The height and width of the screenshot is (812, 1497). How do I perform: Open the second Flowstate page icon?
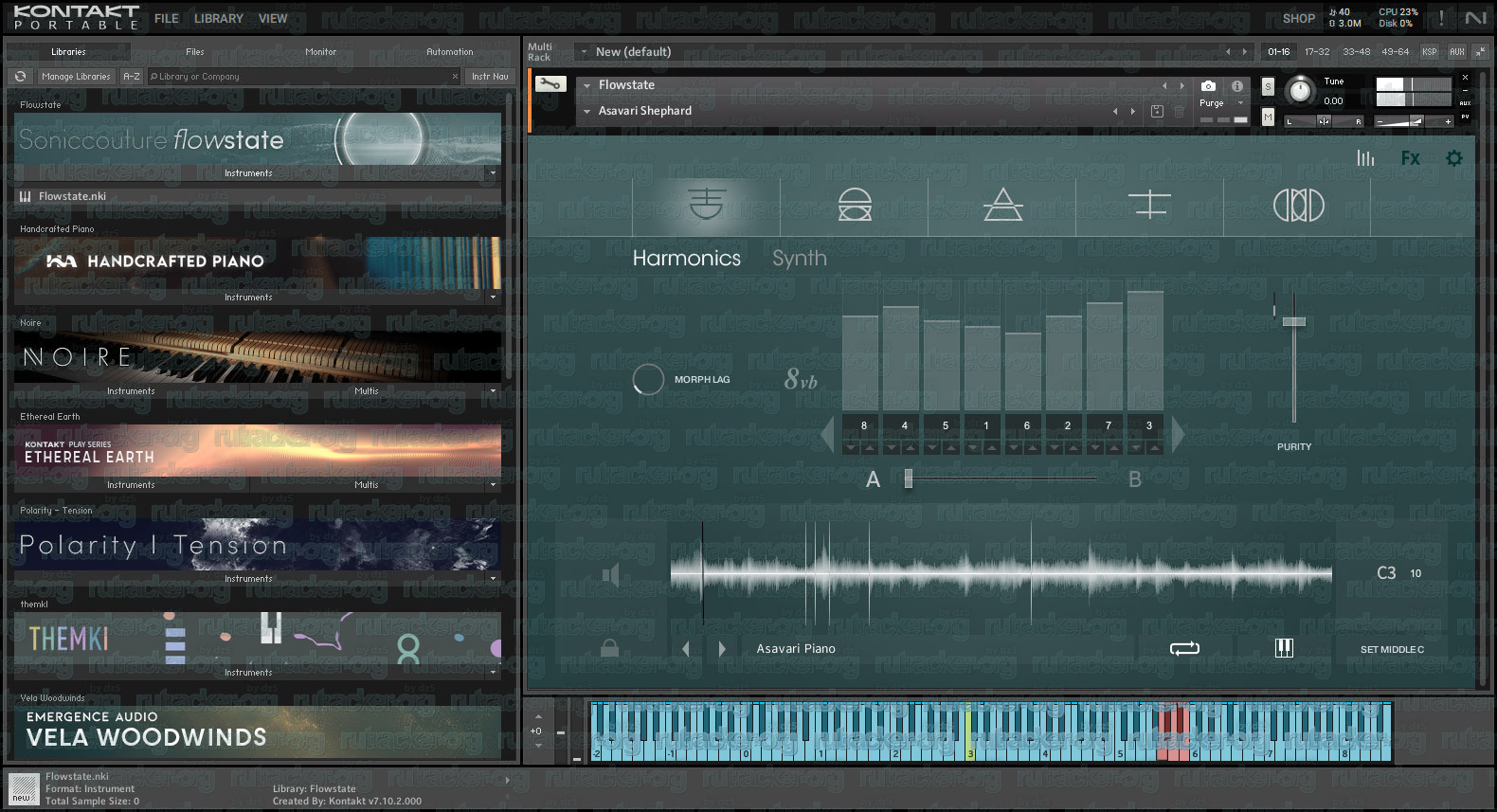(855, 204)
